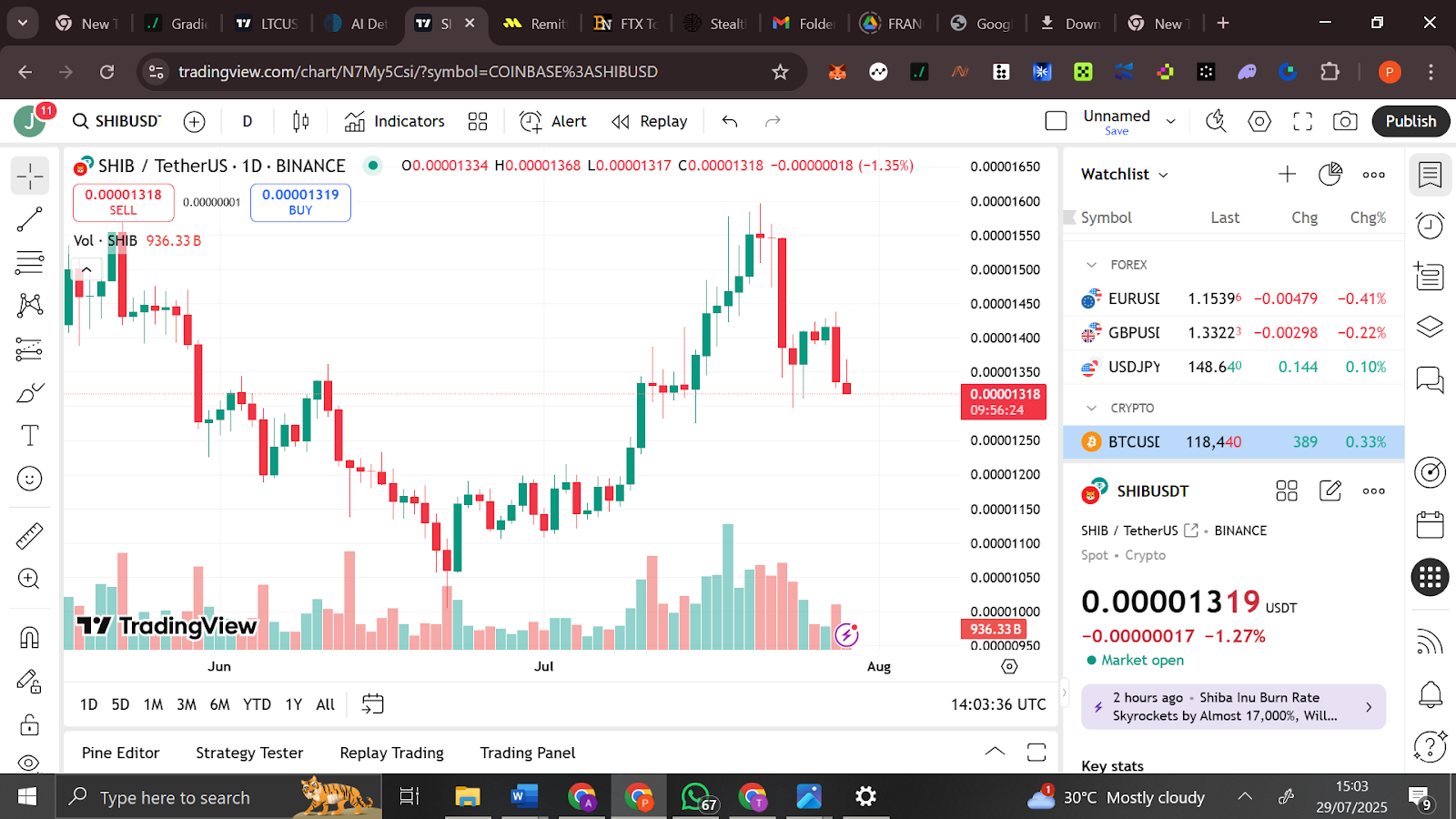Select the 1D date range
The image size is (1456, 819).
tap(88, 704)
